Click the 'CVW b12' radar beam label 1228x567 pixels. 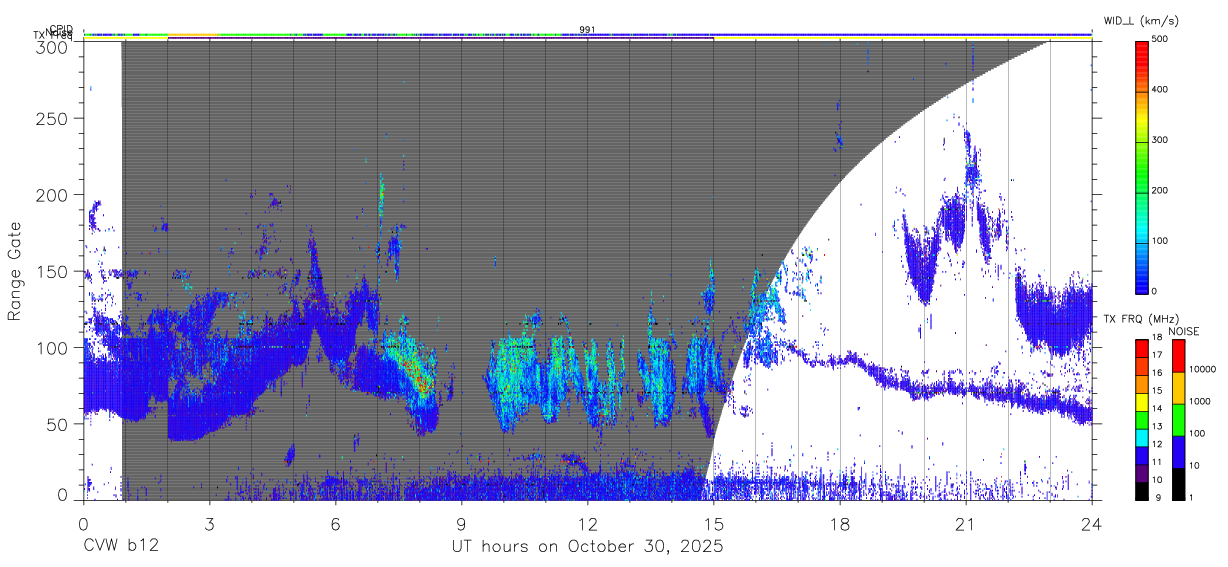click(120, 547)
